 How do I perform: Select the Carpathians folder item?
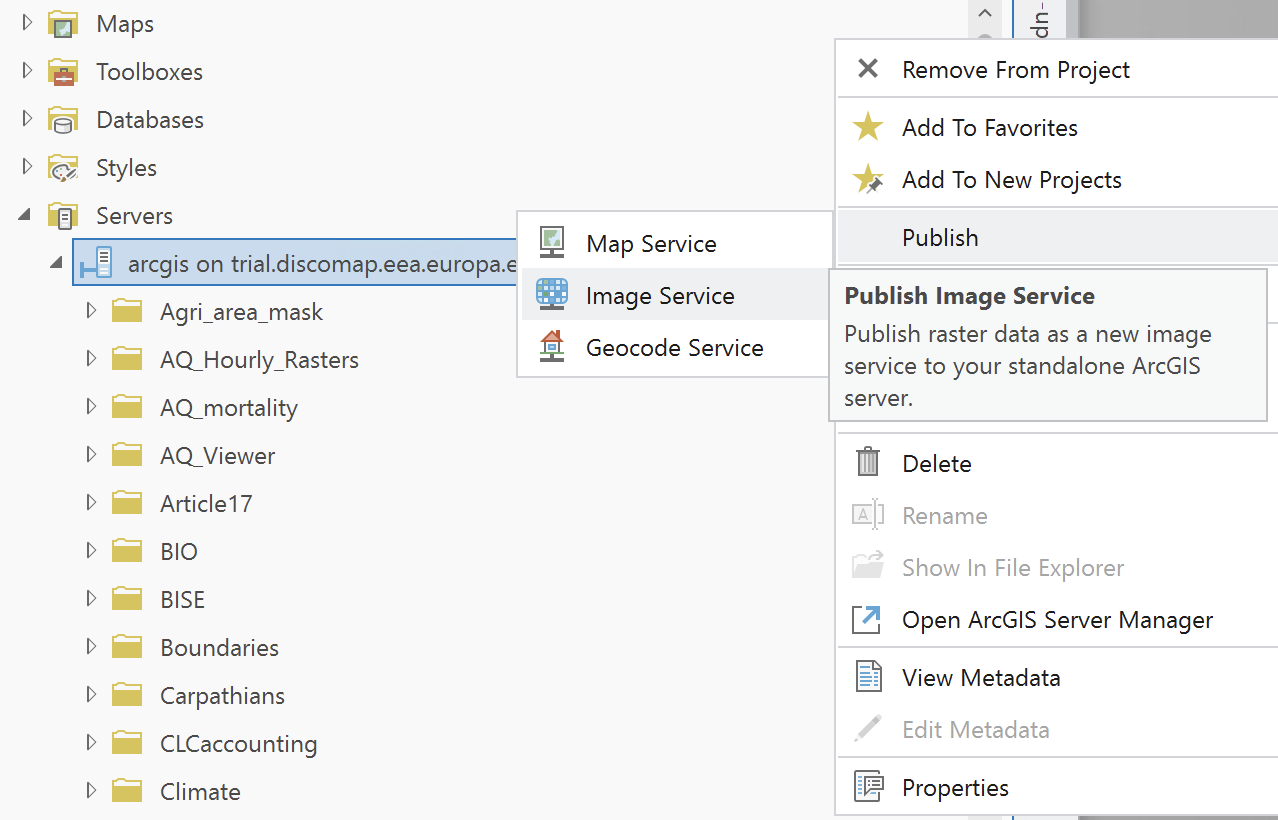[x=222, y=695]
